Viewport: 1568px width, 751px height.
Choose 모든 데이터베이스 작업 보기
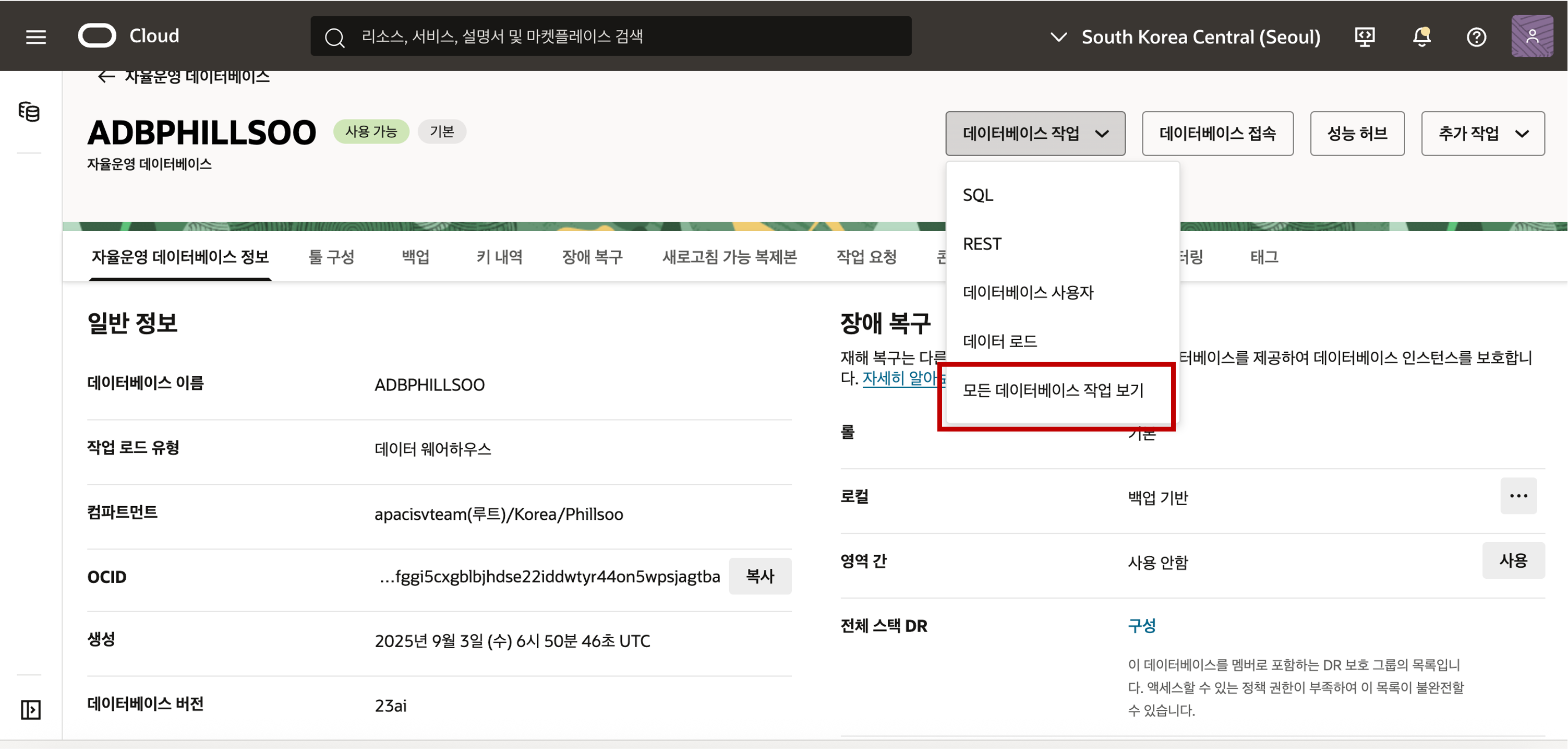point(1062,390)
